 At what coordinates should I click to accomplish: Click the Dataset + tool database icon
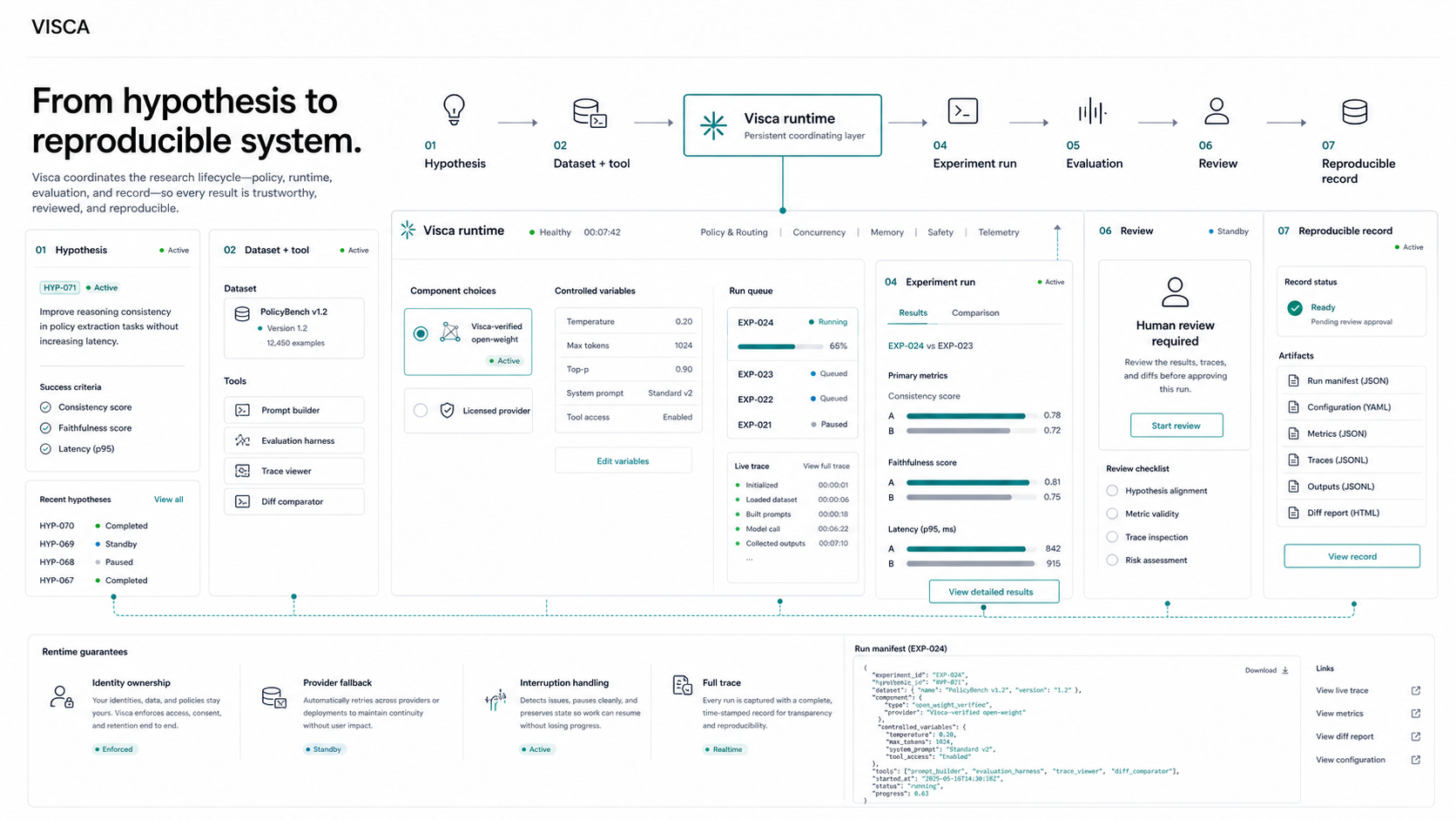click(590, 113)
